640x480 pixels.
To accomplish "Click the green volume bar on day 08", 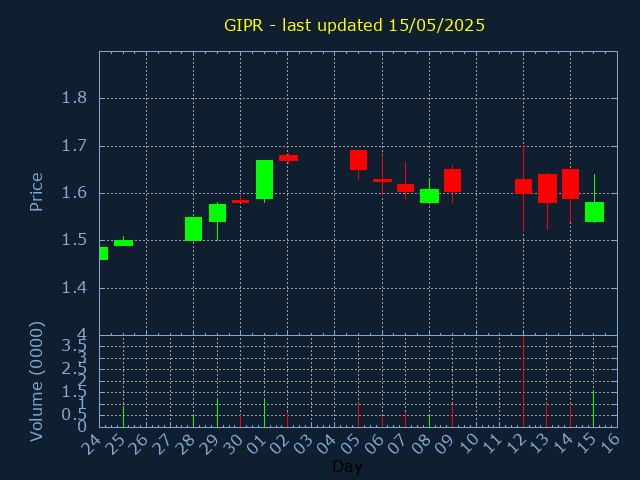I will coord(429,420).
